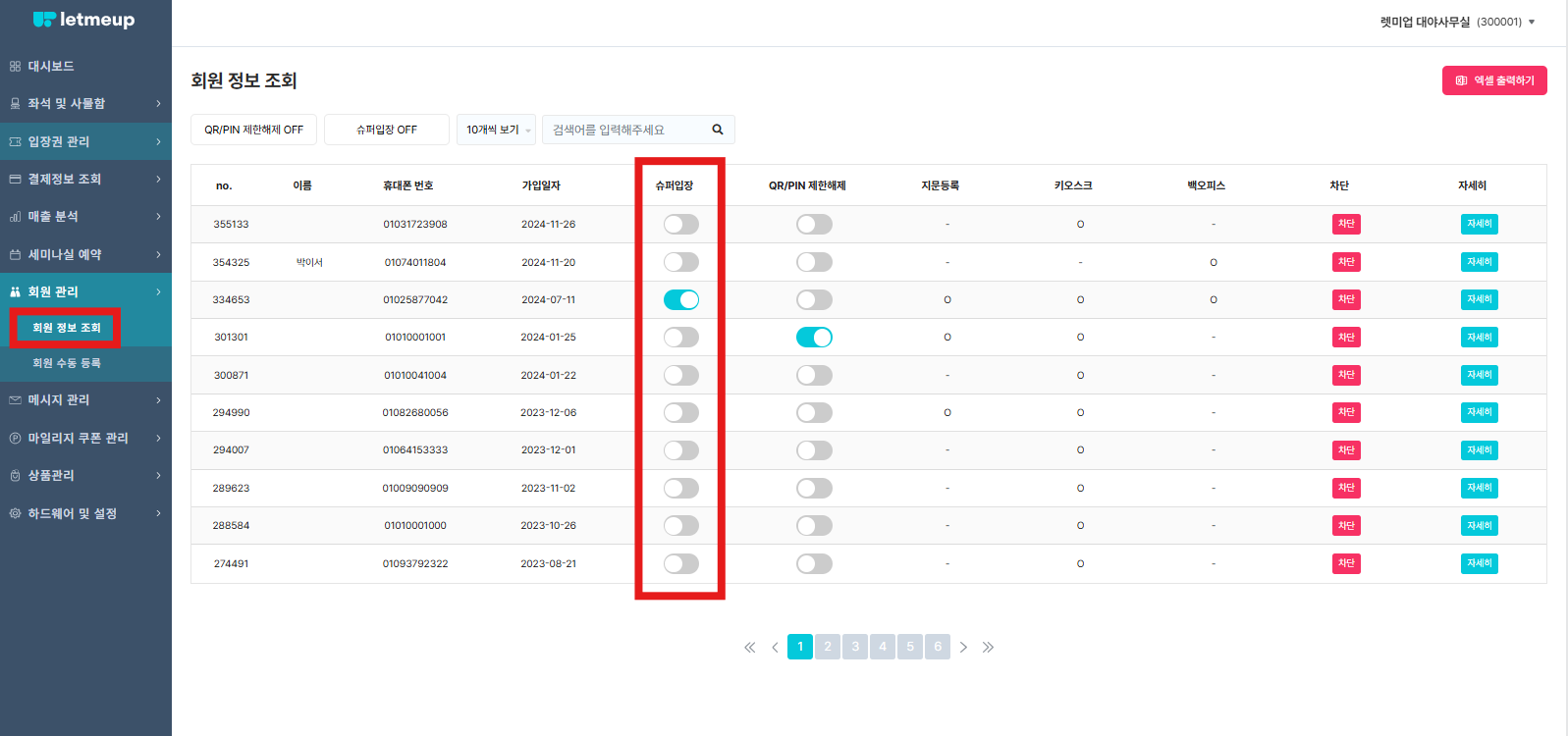Click the 세미나실 예약 calendar icon

(15, 254)
